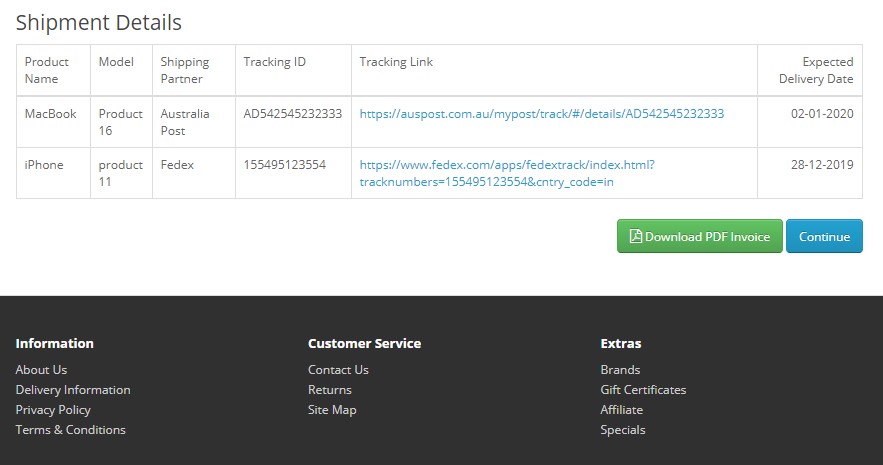Click the Extras footer heading
Image resolution: width=883 pixels, height=465 pixels.
[621, 343]
